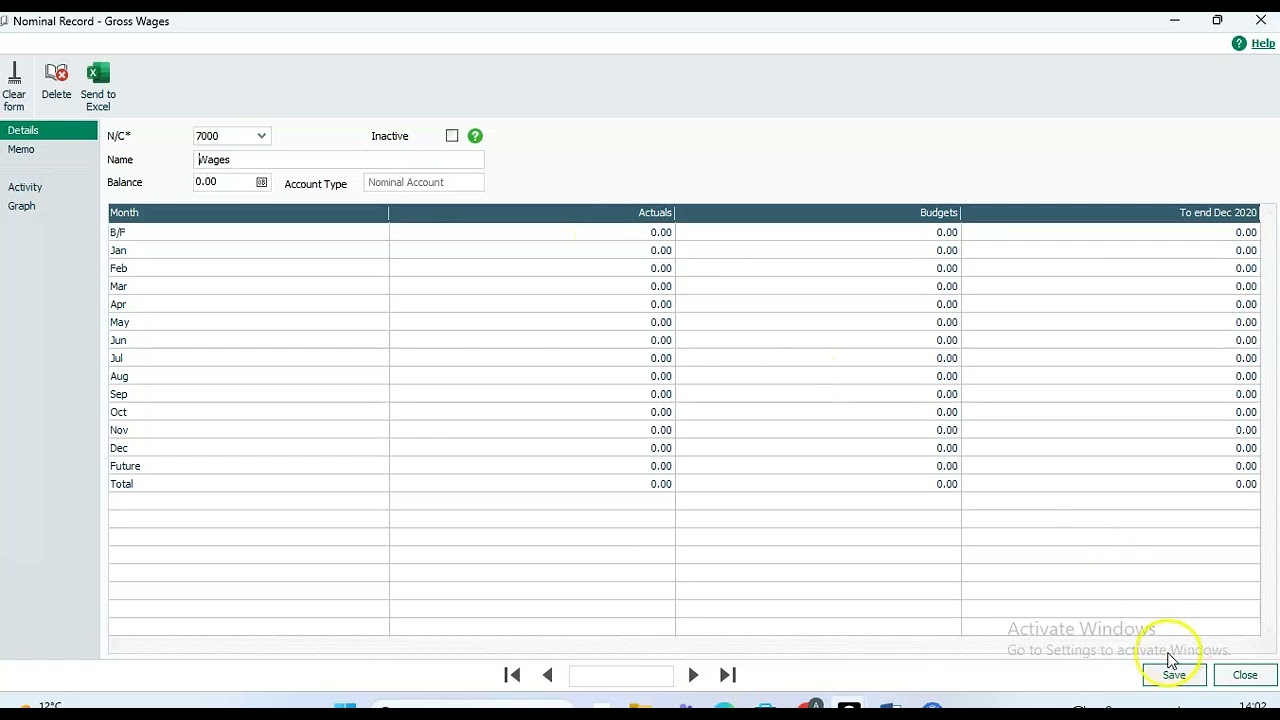Click the Feb Budgets cell
The height and width of the screenshot is (720, 1280).
coord(818,268)
